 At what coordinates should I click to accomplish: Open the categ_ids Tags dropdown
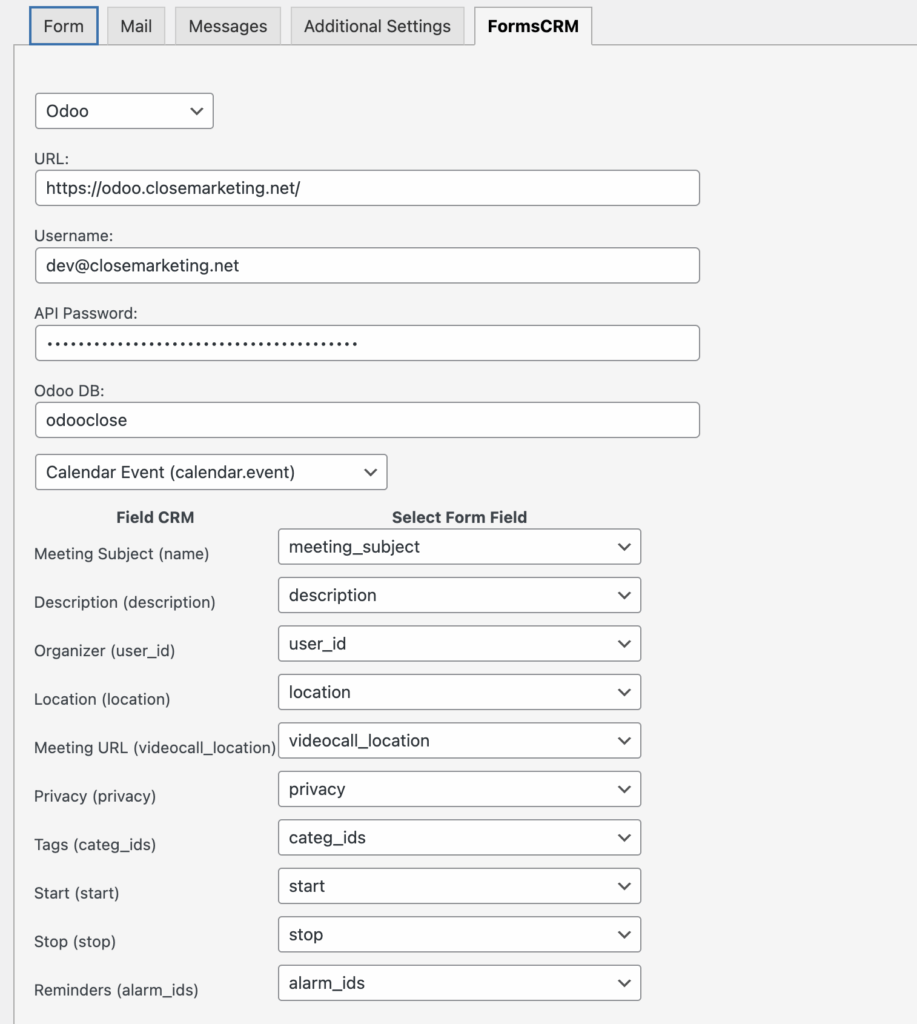[x=459, y=838]
